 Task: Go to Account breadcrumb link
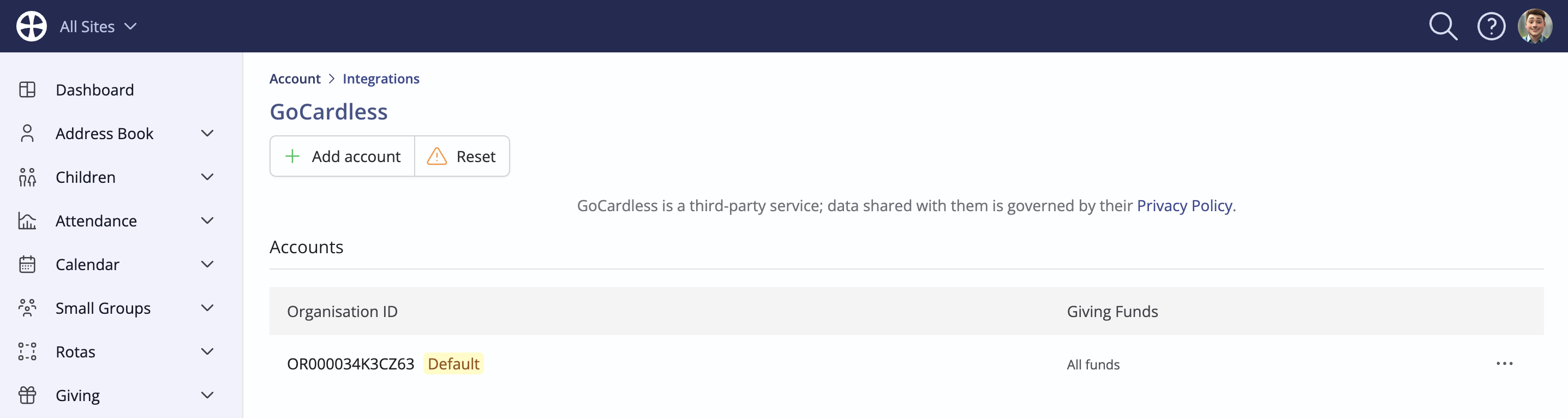click(x=295, y=79)
